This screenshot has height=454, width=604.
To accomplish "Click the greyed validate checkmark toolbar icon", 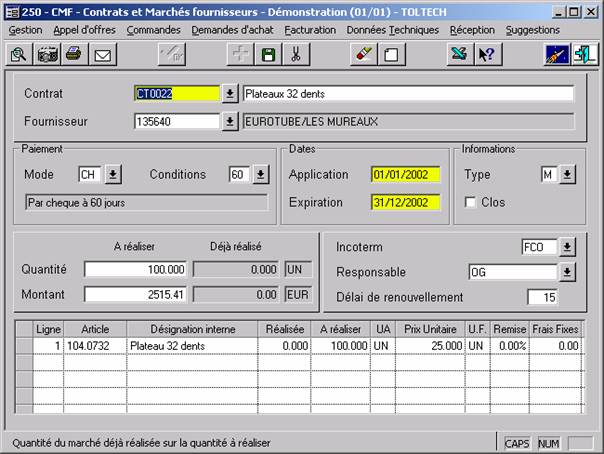I will point(172,54).
